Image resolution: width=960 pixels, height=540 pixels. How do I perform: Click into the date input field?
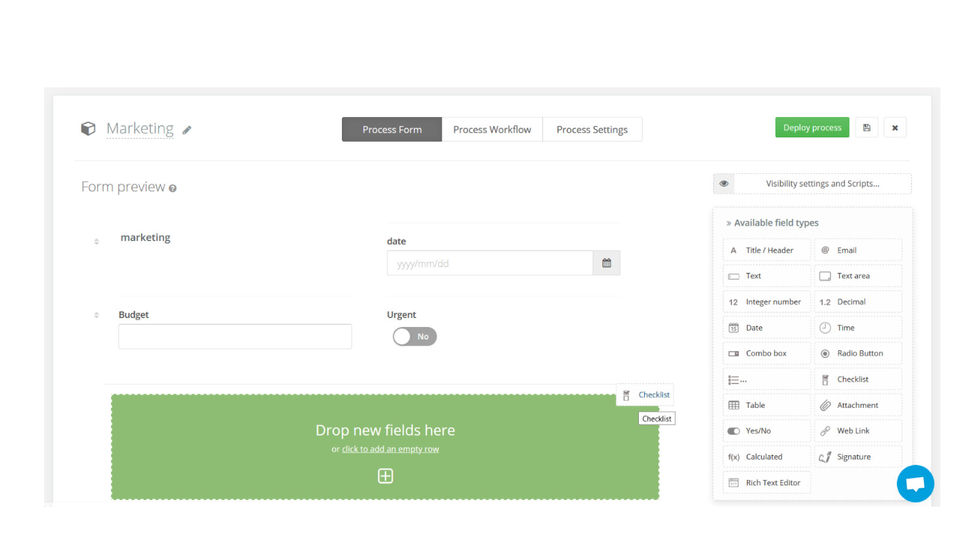click(490, 263)
